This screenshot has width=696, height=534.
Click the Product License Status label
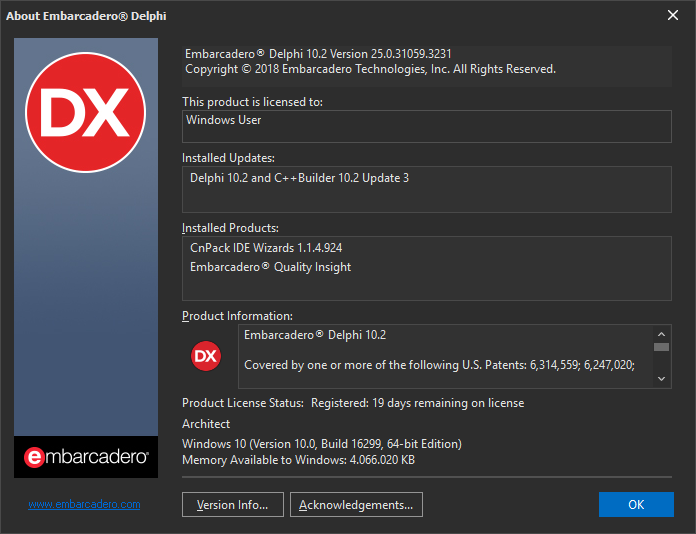point(243,403)
